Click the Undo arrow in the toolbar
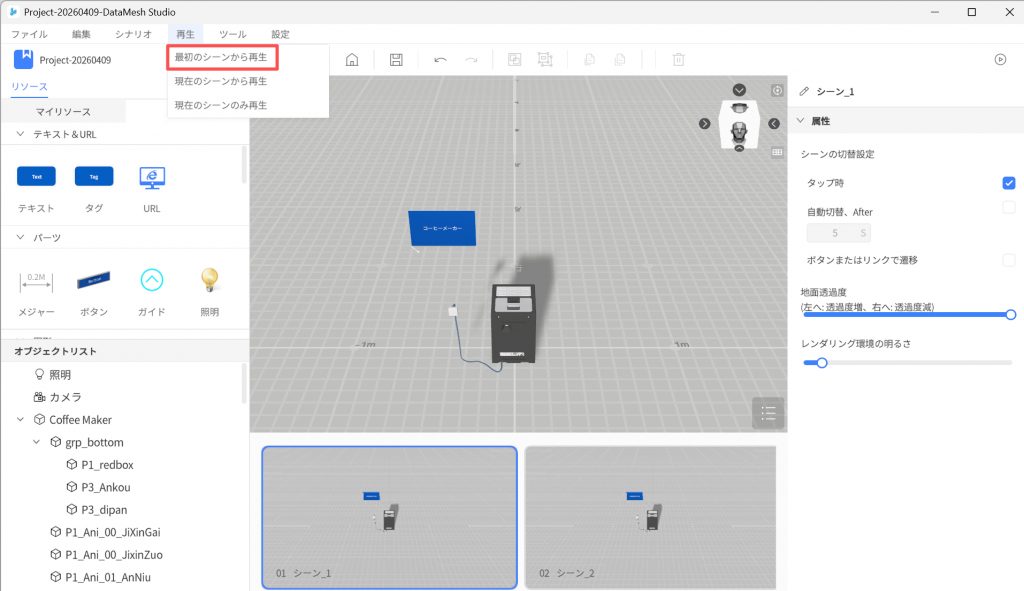 pyautogui.click(x=440, y=60)
